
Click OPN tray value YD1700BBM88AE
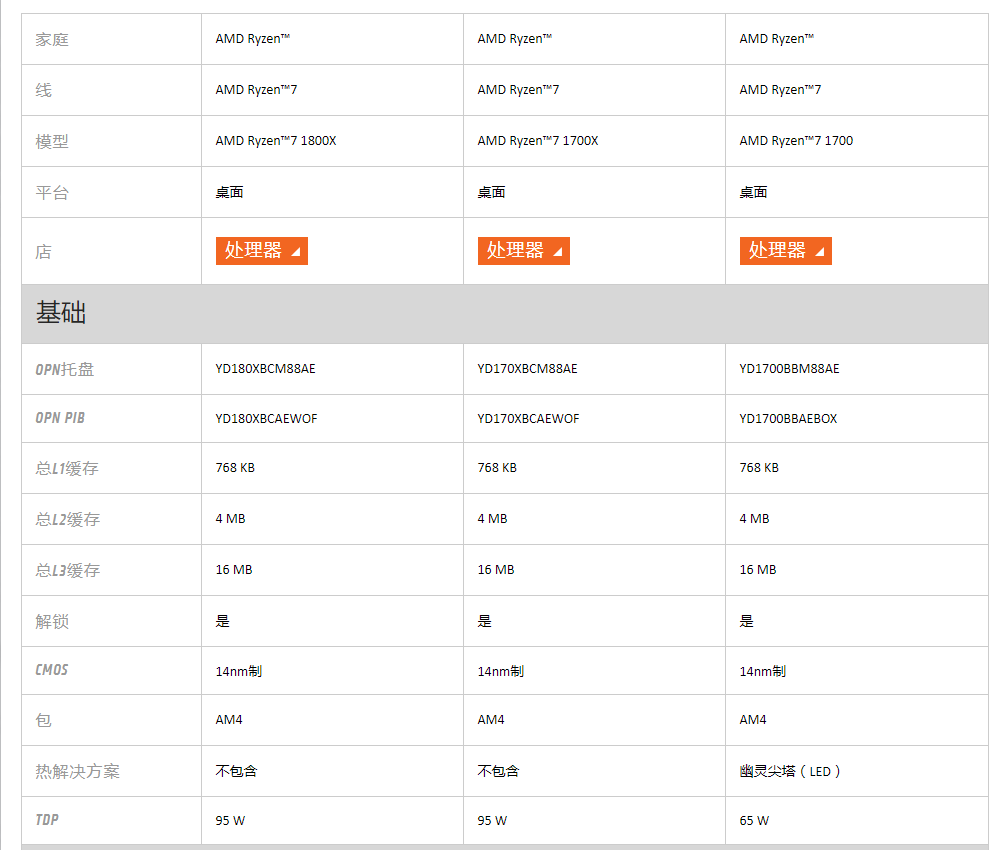click(x=789, y=369)
